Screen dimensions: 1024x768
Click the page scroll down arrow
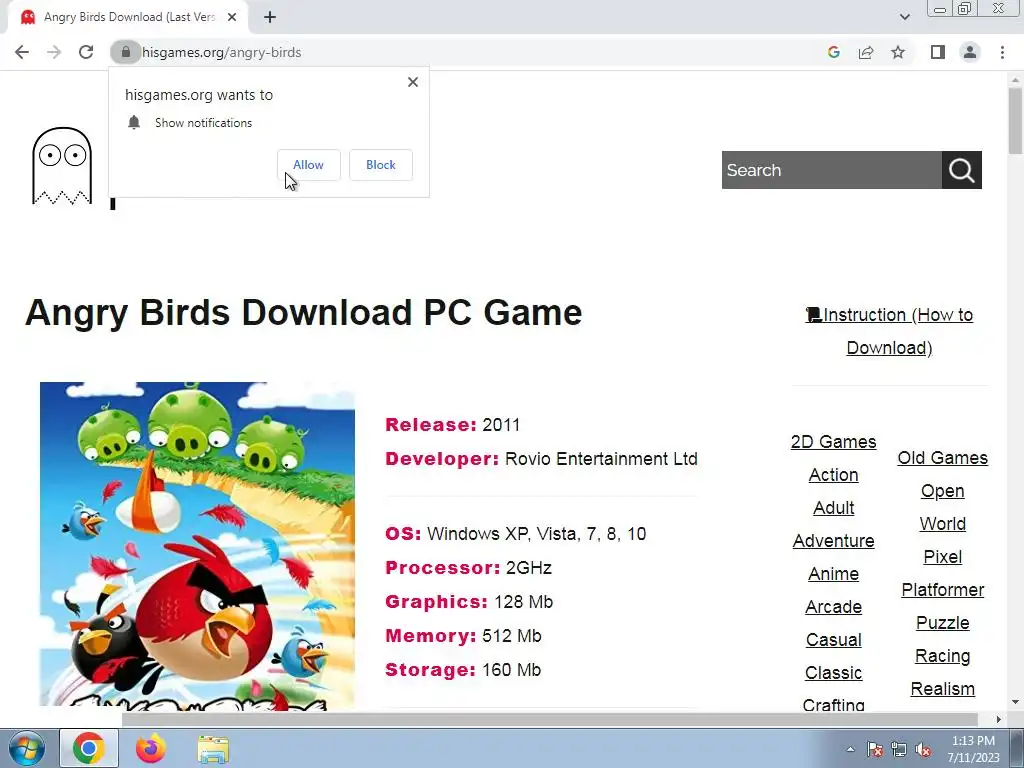click(1015, 703)
